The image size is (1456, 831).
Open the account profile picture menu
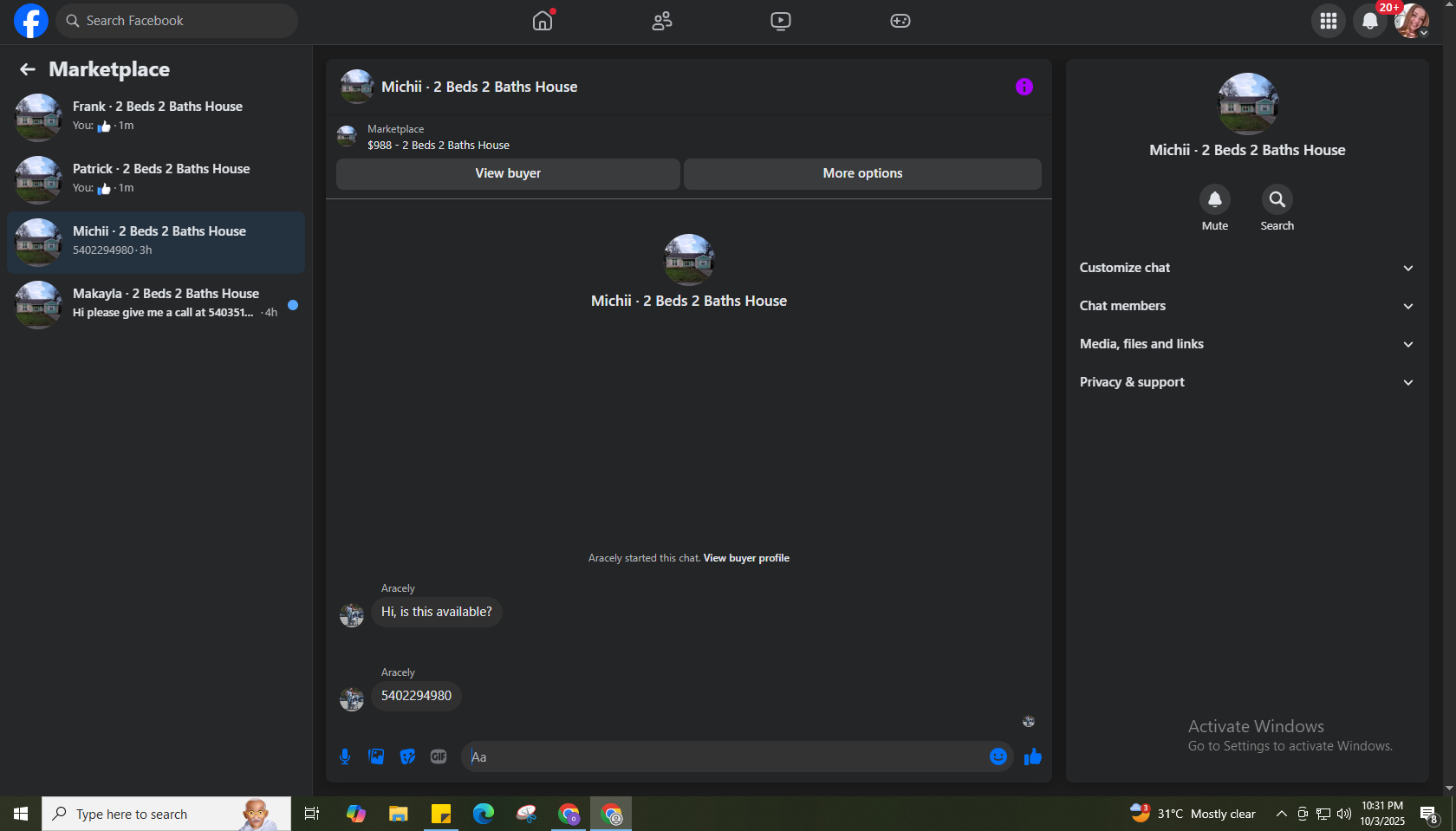click(1412, 21)
